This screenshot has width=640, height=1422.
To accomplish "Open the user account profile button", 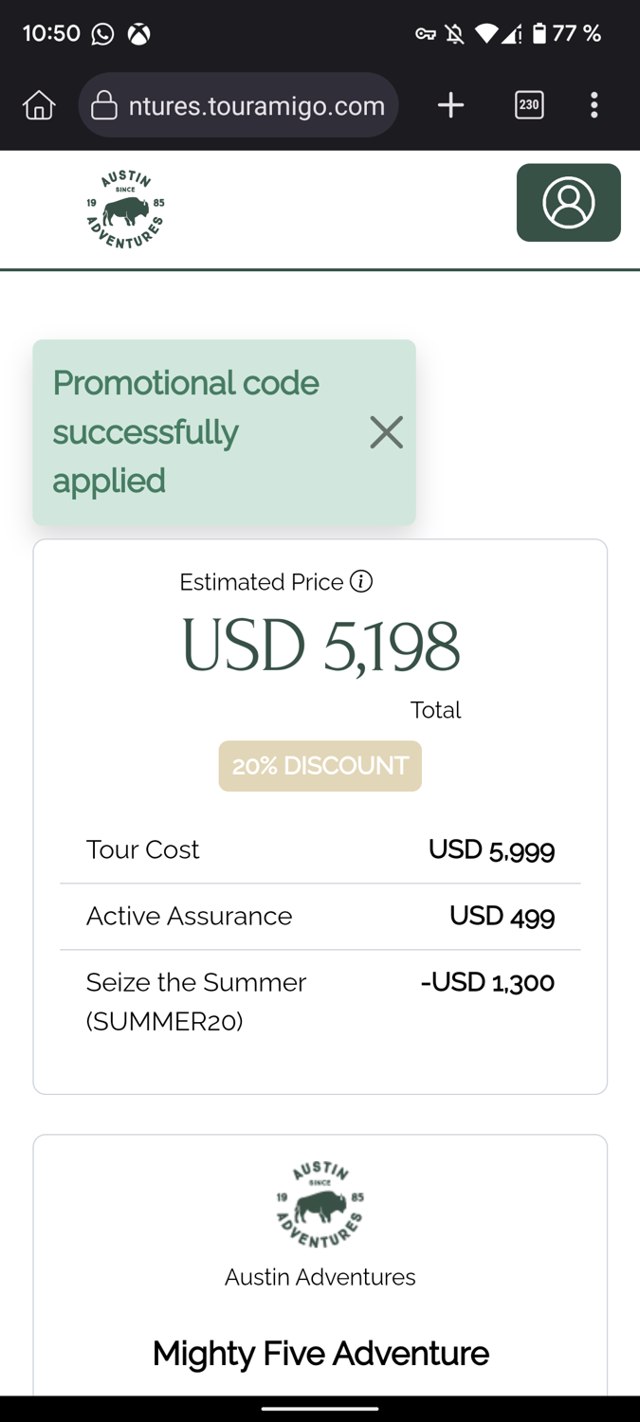I will point(568,203).
